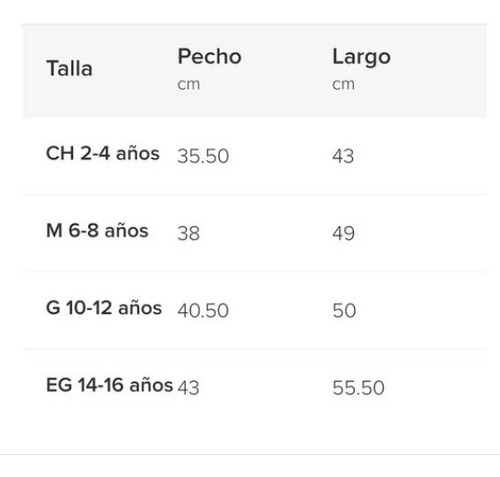Click the cm unit under Pecho
The image size is (500, 477).
189,84
